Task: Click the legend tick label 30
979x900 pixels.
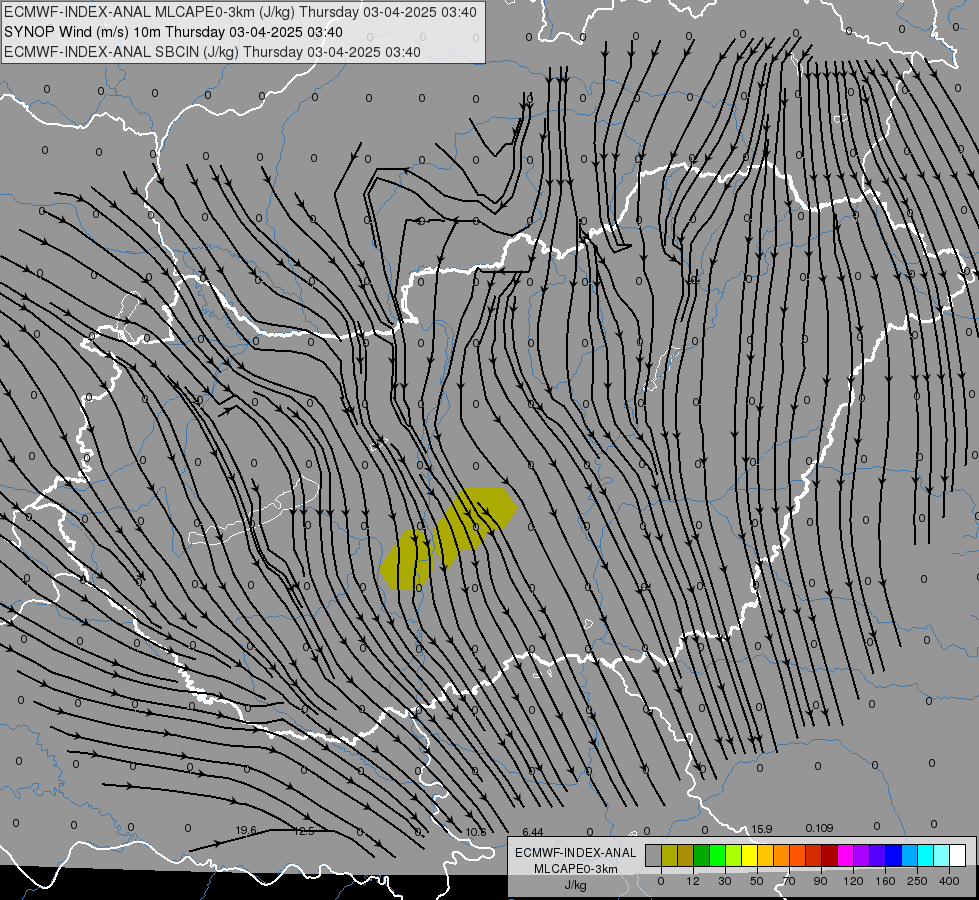Action: [x=725, y=881]
